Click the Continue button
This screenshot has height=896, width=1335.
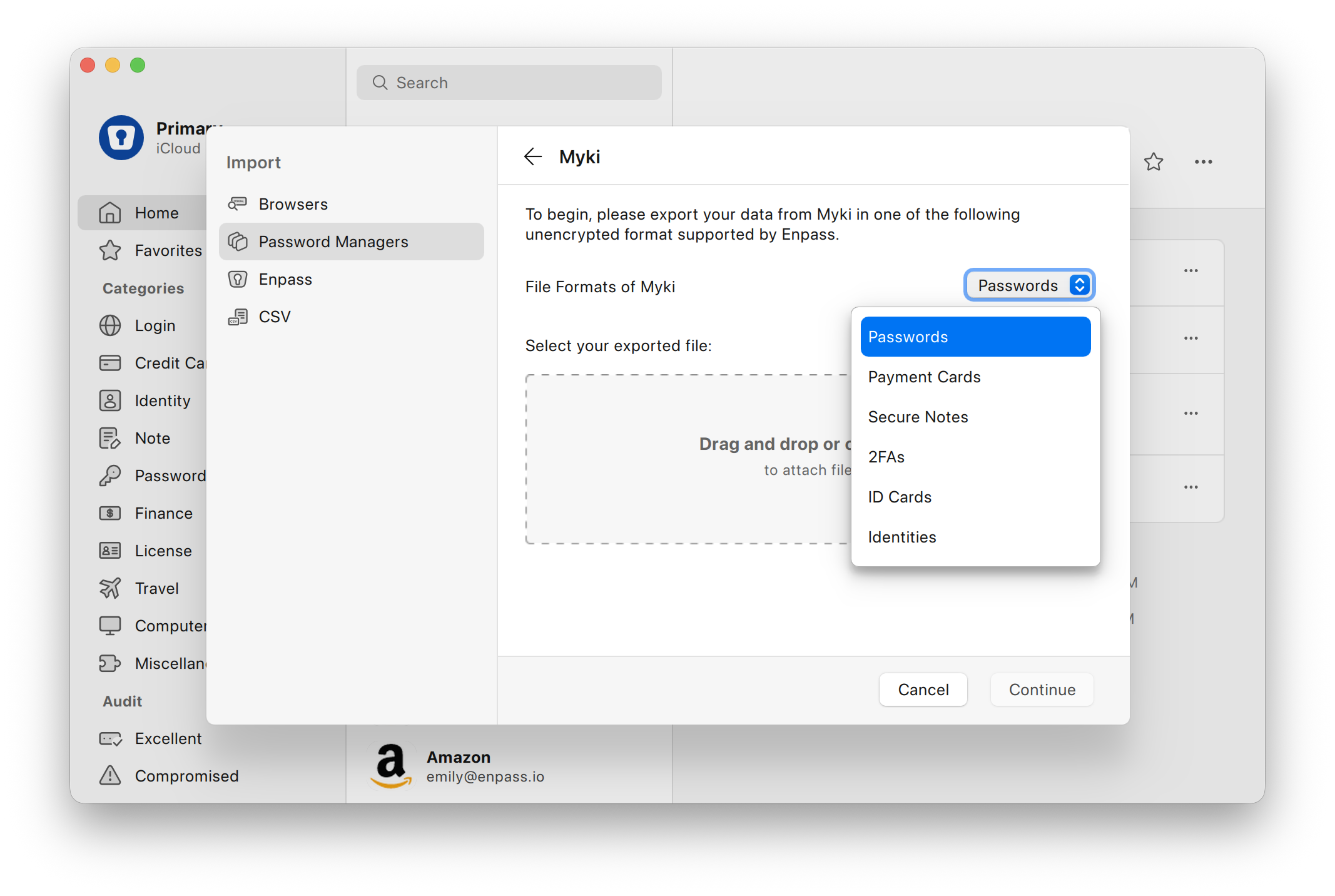pos(1042,690)
